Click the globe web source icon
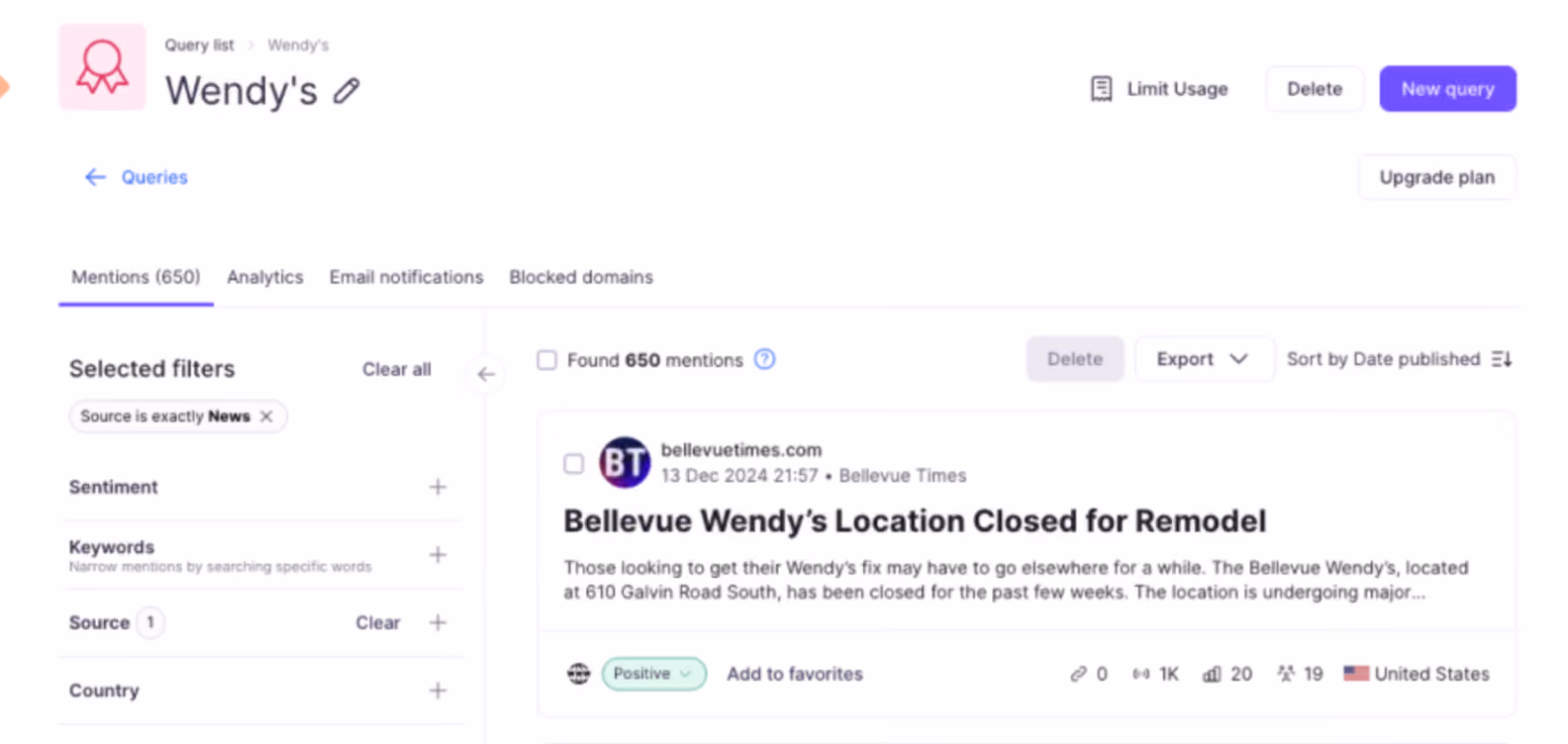 click(579, 674)
